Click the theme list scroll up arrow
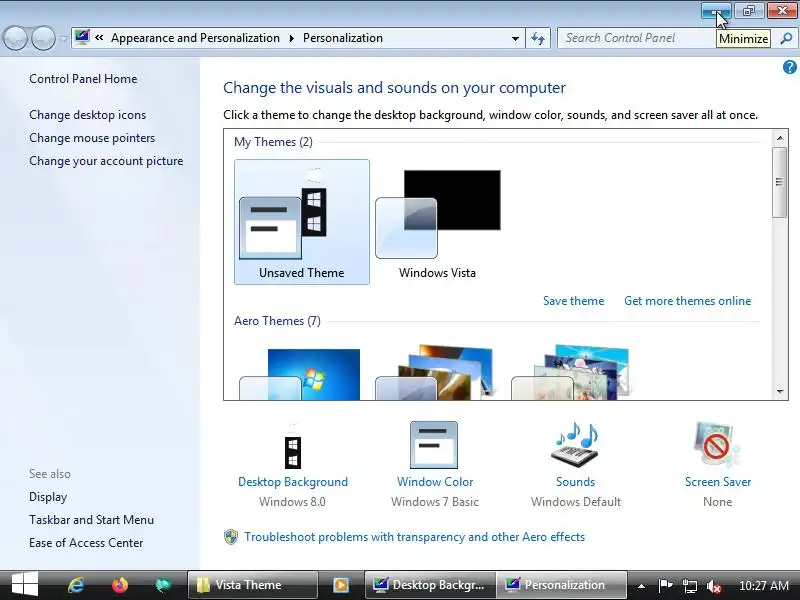Image resolution: width=800 pixels, height=600 pixels. 780,138
